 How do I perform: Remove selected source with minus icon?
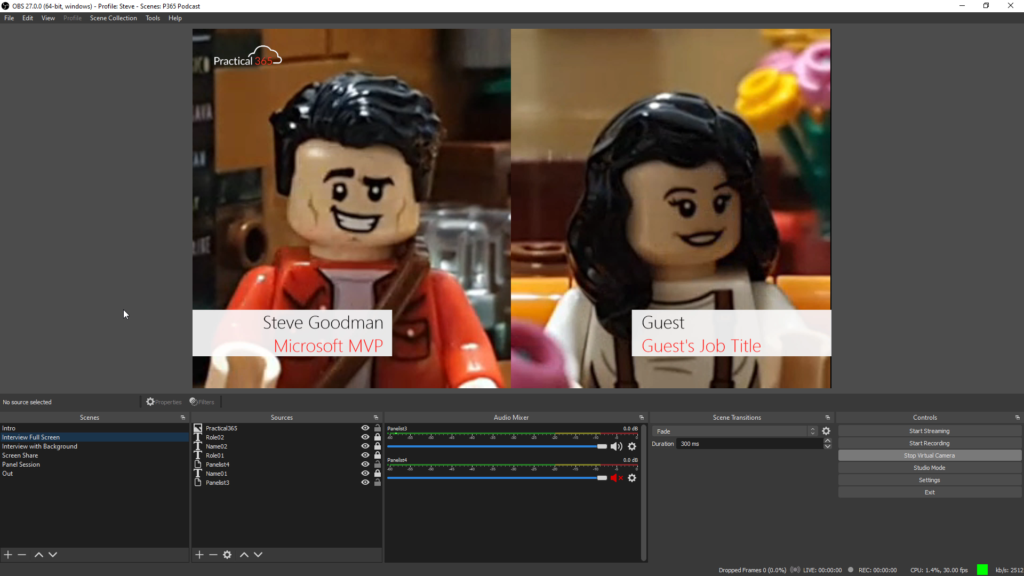[x=213, y=554]
